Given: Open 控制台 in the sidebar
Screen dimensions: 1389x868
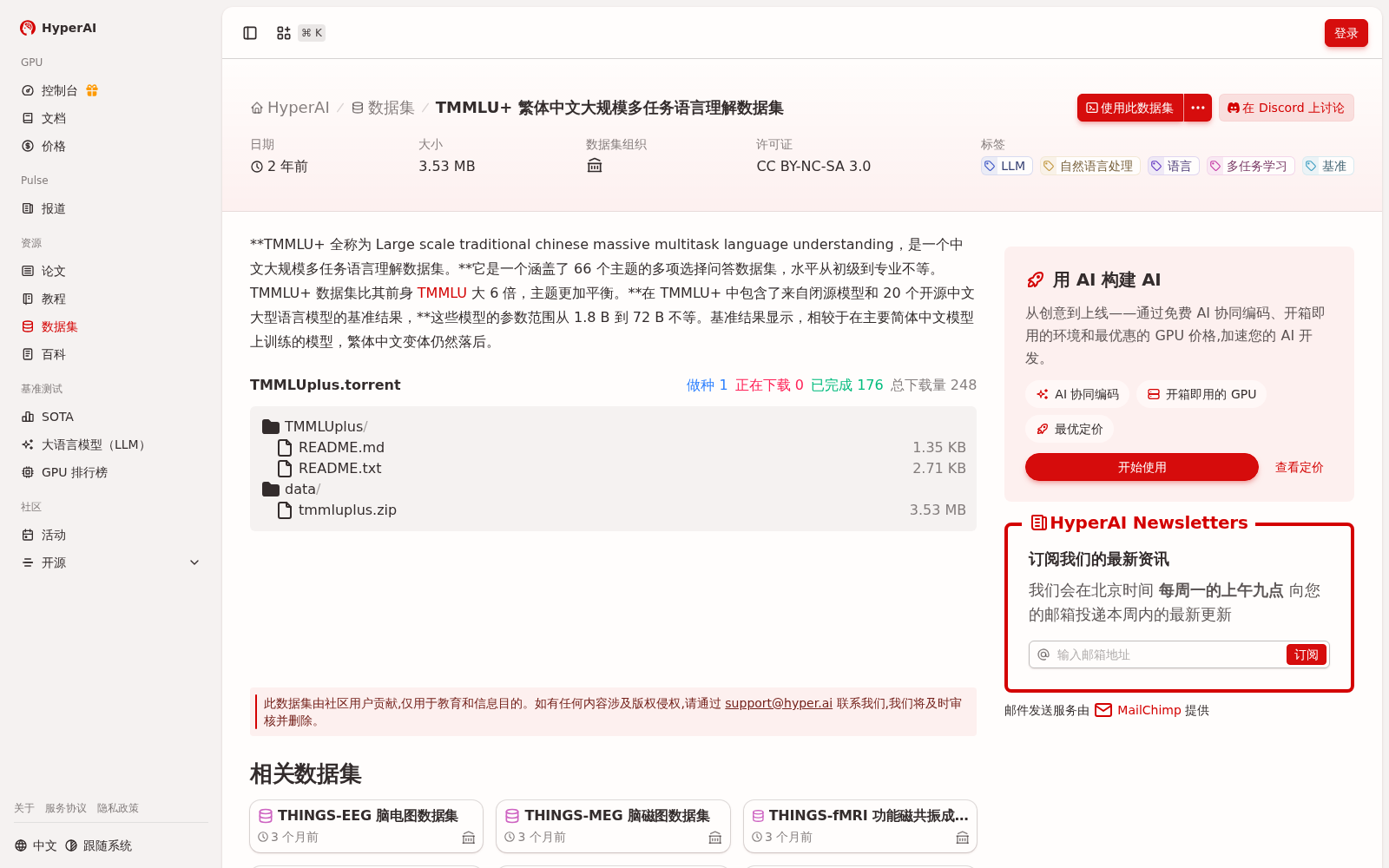Looking at the screenshot, I should click(x=59, y=90).
